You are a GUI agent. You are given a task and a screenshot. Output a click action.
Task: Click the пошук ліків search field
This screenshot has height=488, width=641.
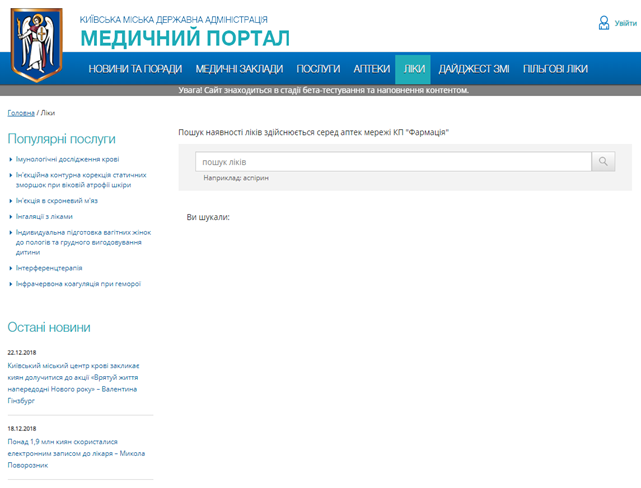click(x=392, y=162)
